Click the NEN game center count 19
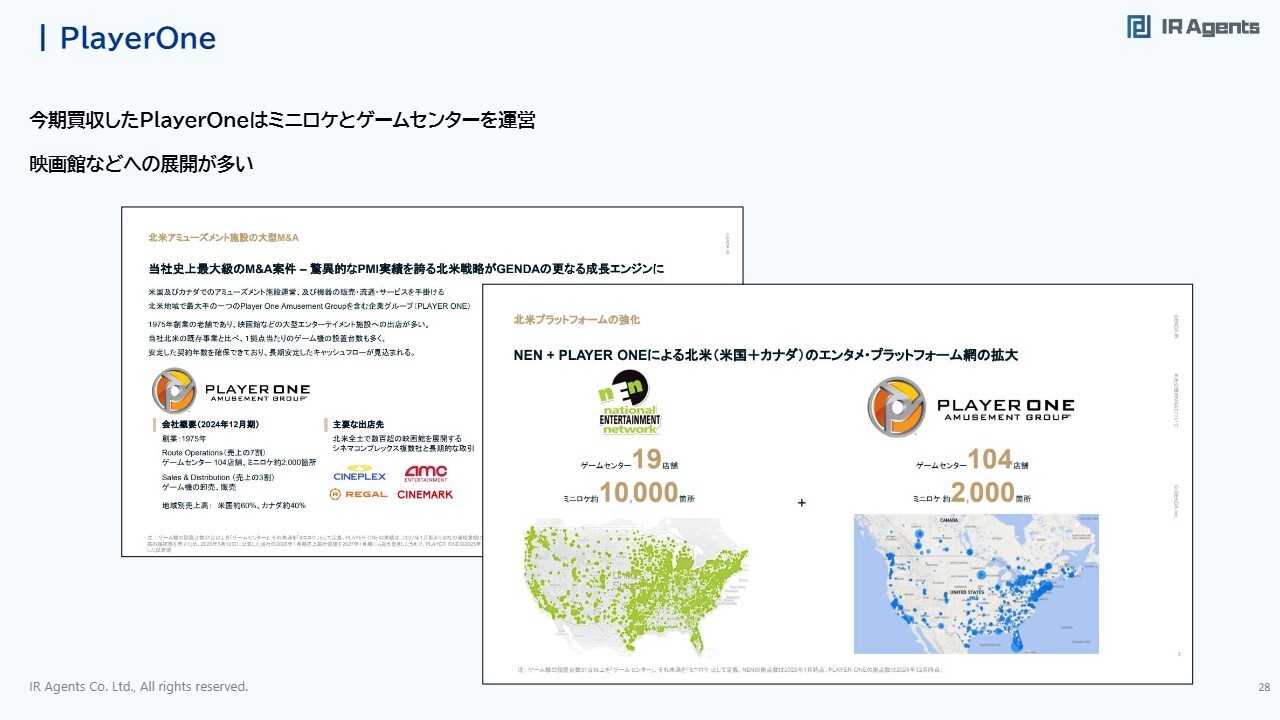Viewport: 1280px width, 720px height. 646,460
